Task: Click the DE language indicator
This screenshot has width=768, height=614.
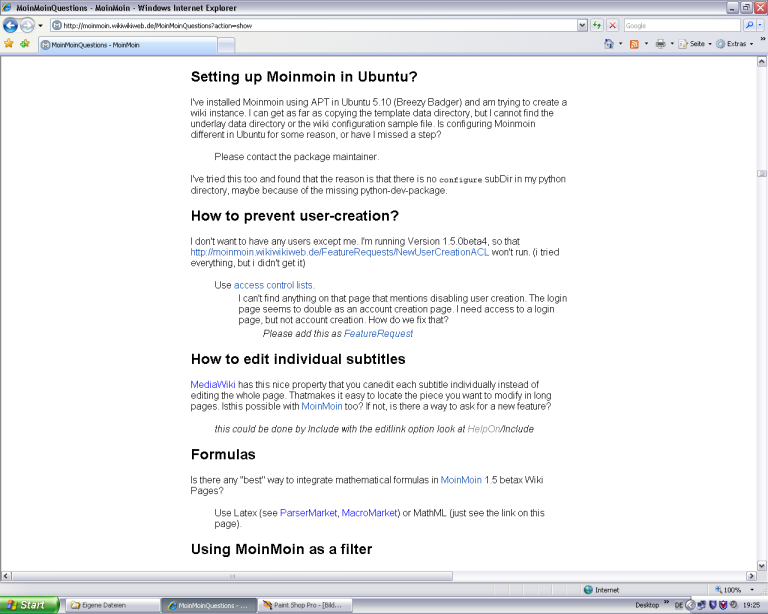Action: pos(678,605)
